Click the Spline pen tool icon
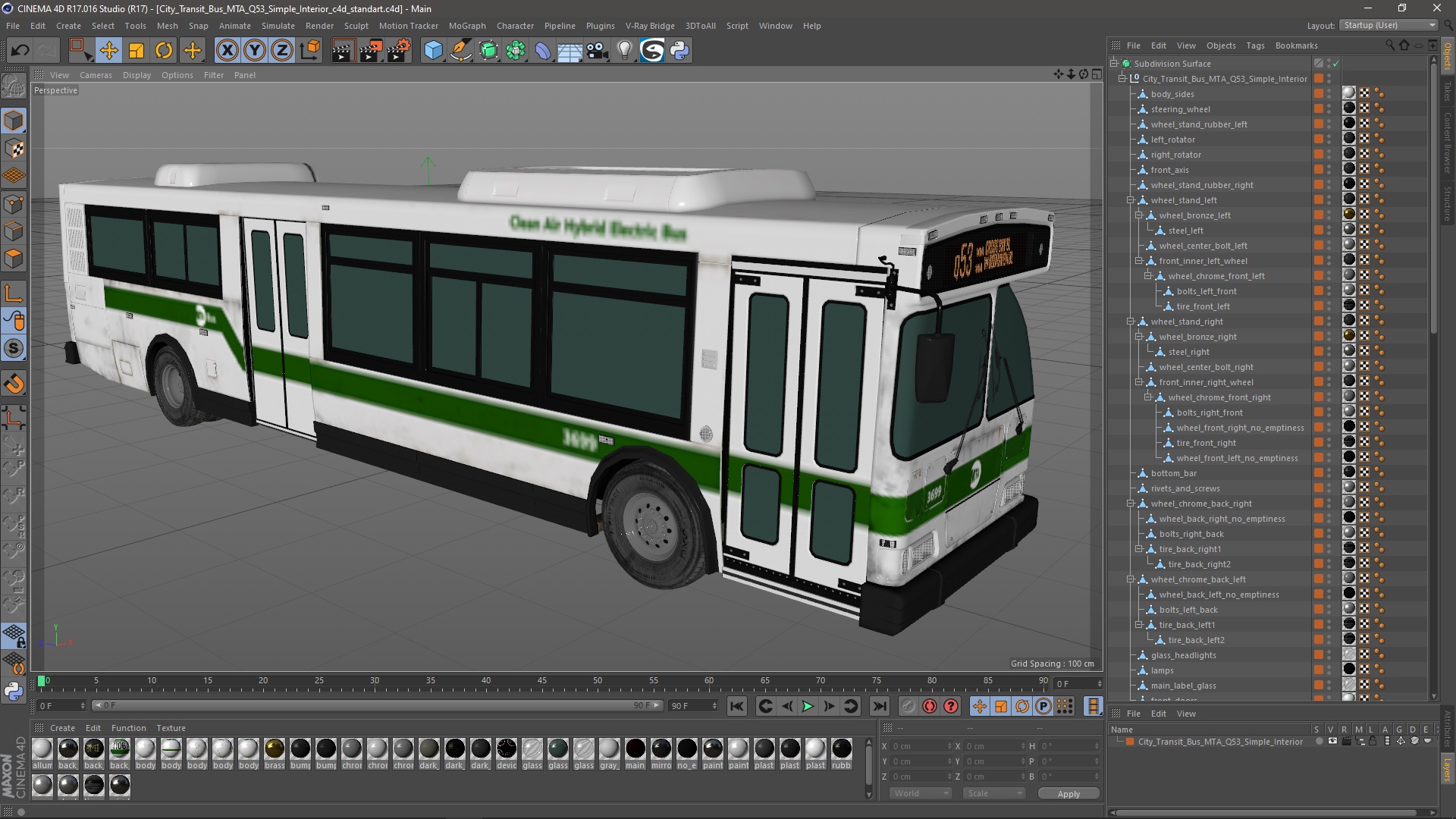The height and width of the screenshot is (819, 1456). point(460,50)
